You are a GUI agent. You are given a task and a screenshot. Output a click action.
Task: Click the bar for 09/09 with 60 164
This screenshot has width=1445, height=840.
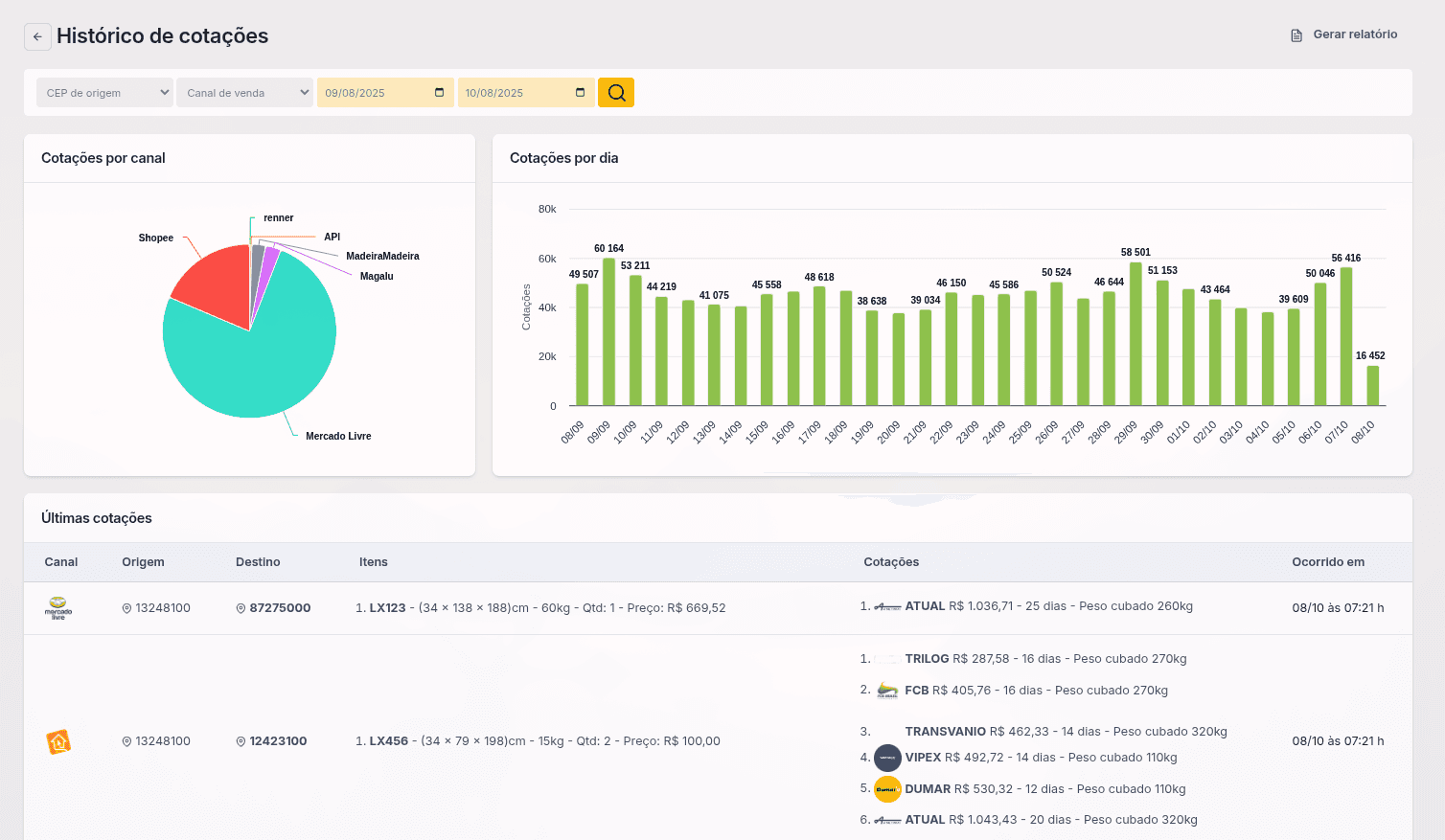click(x=608, y=331)
